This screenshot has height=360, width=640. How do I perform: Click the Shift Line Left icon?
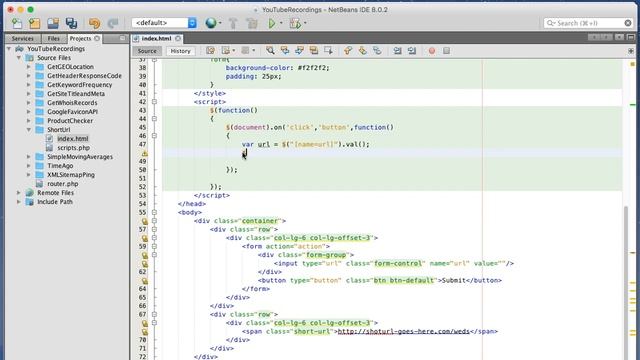point(397,51)
